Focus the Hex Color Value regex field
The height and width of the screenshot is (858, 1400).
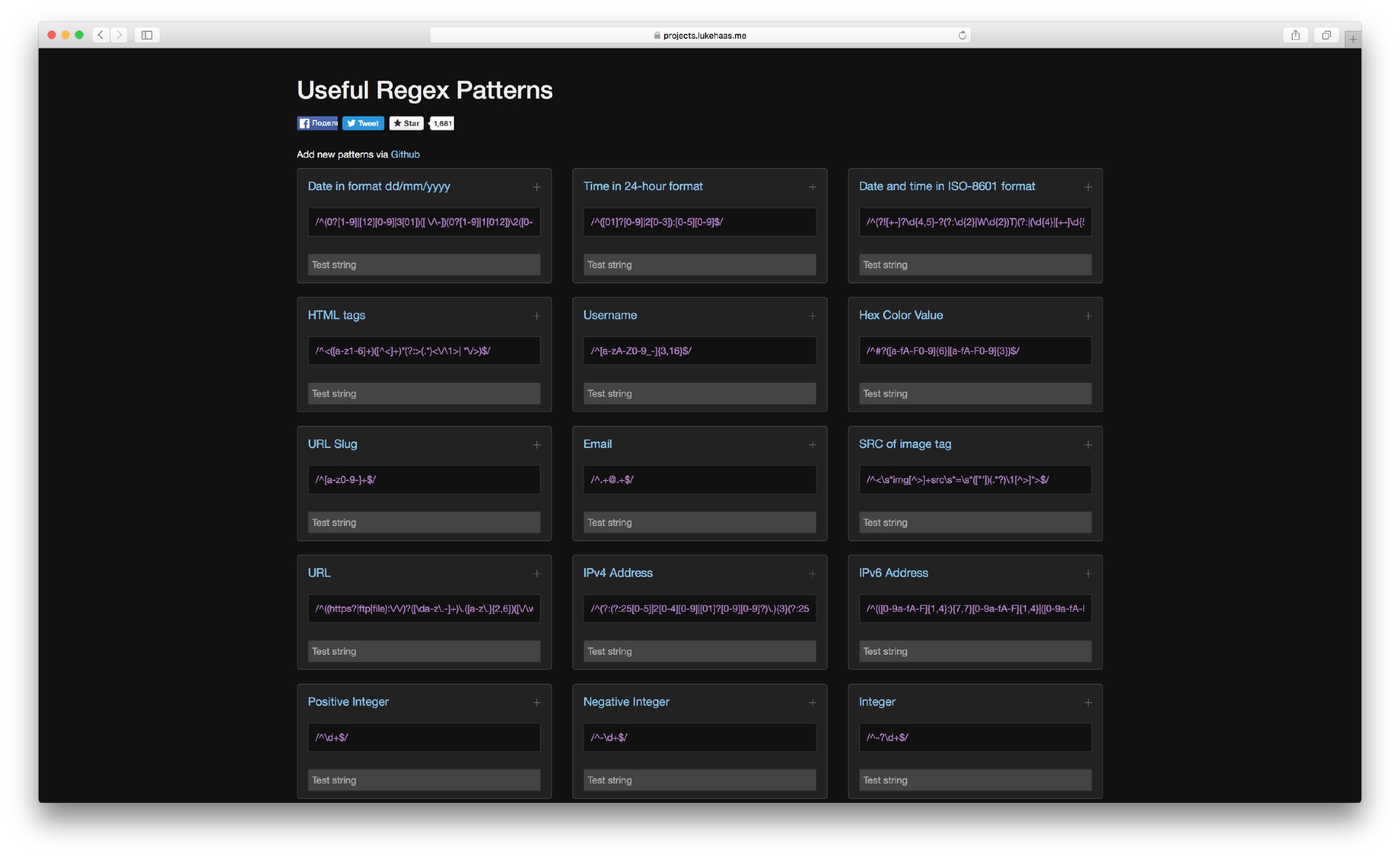(975, 351)
